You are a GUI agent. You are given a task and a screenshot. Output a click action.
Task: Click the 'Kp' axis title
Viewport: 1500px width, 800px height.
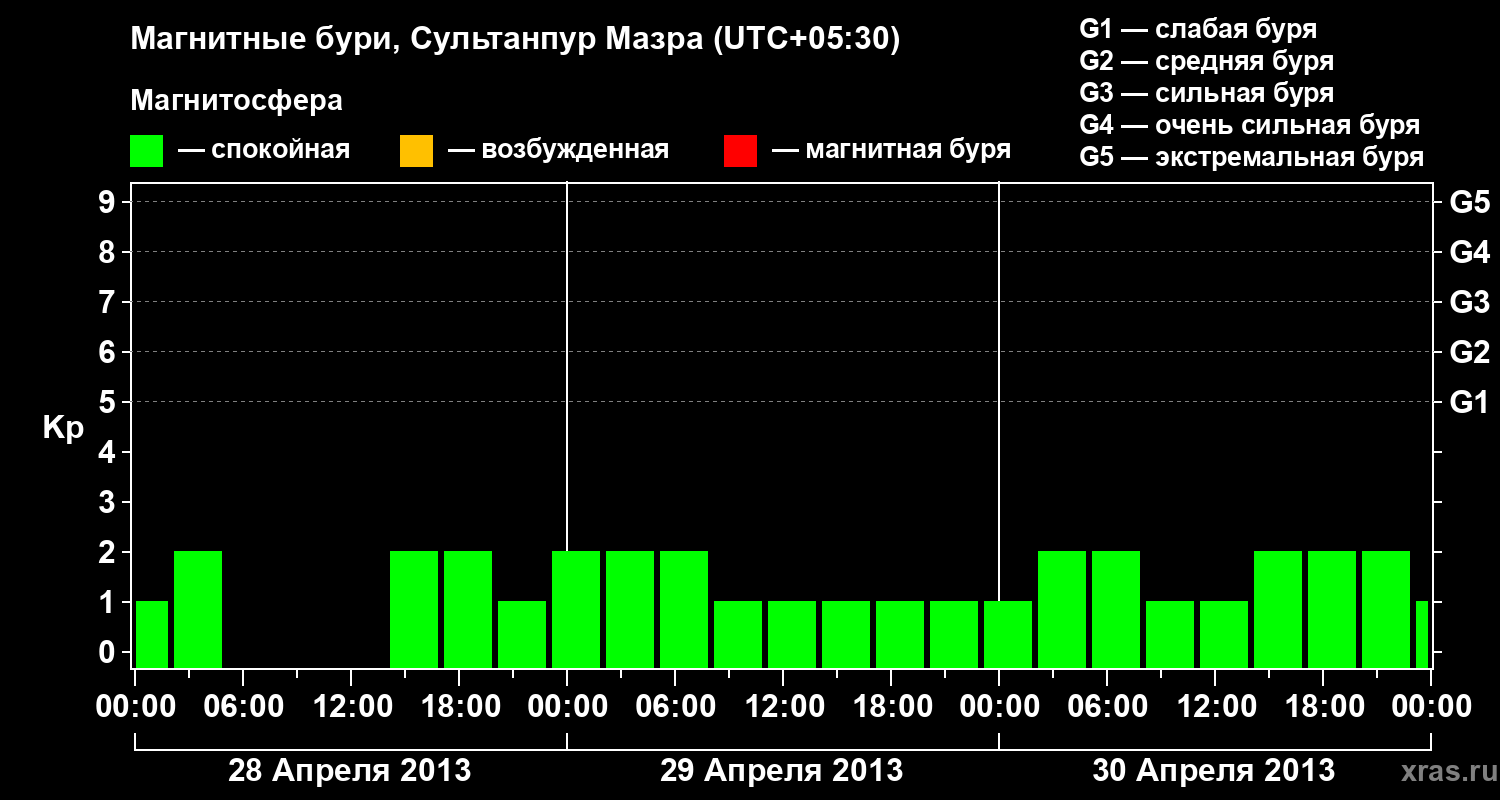click(62, 427)
